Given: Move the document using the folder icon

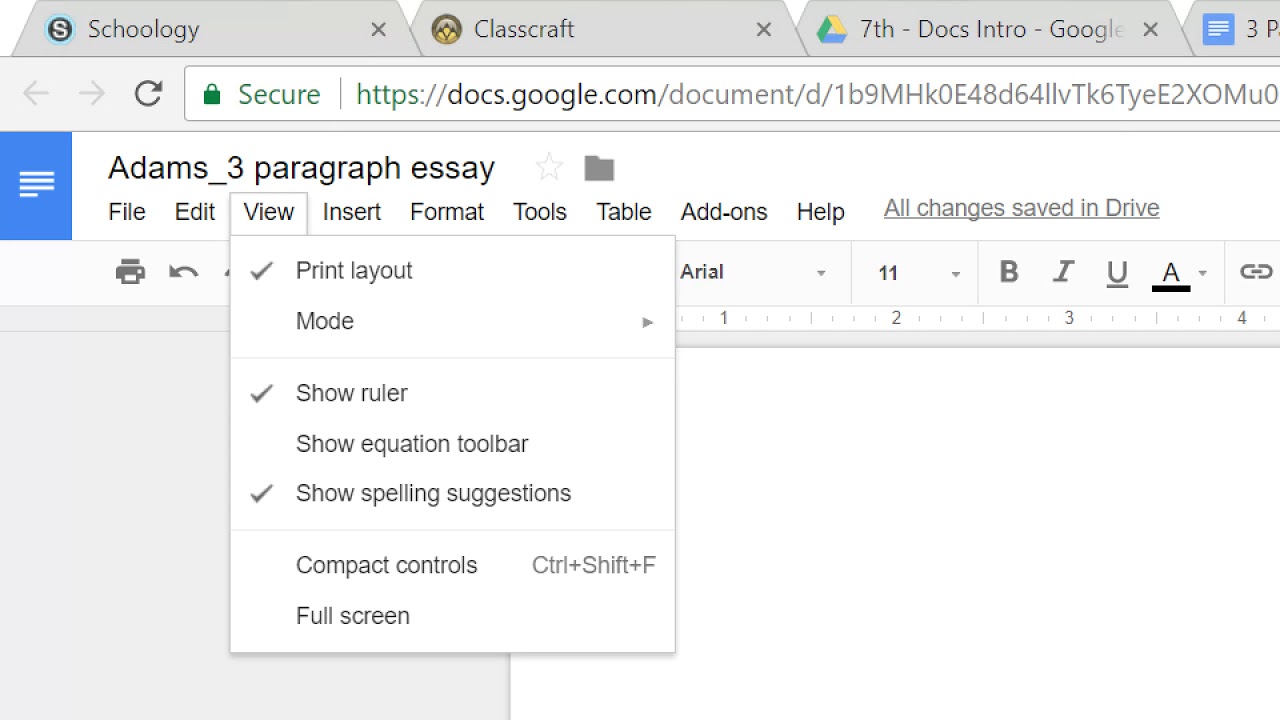Looking at the screenshot, I should 598,167.
